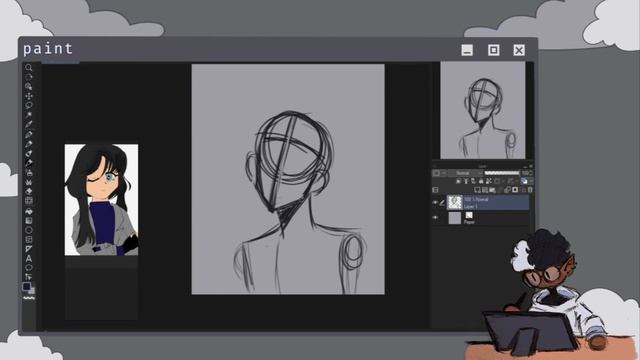Click the Layer 1 thumbnail
Screen dimensions: 640x360
point(455,202)
